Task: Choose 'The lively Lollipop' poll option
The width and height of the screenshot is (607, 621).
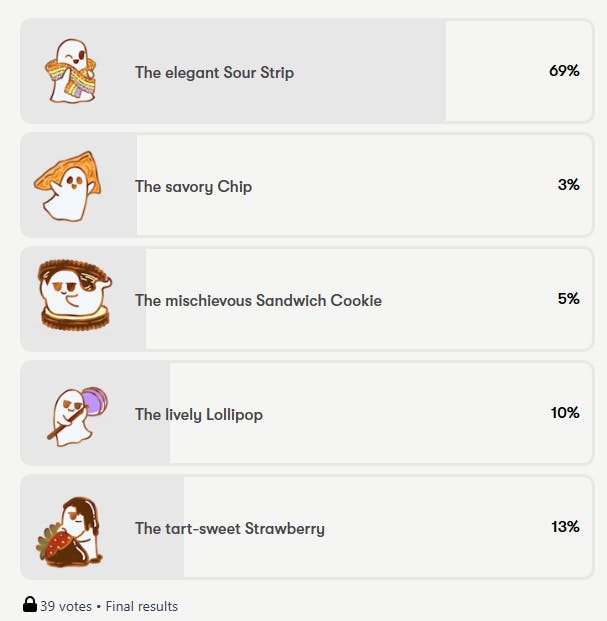Action: point(307,412)
